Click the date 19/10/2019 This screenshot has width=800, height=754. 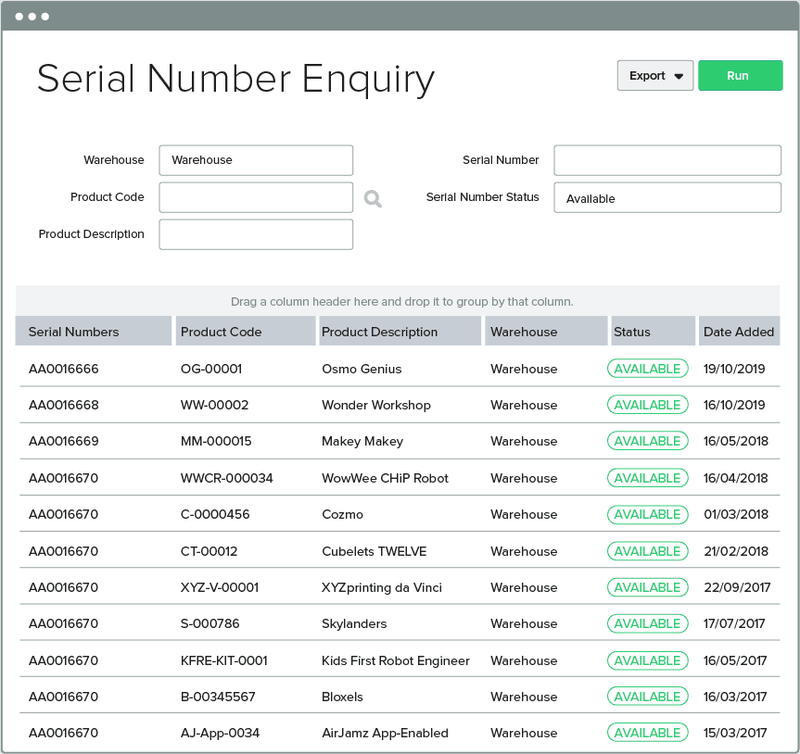734,369
